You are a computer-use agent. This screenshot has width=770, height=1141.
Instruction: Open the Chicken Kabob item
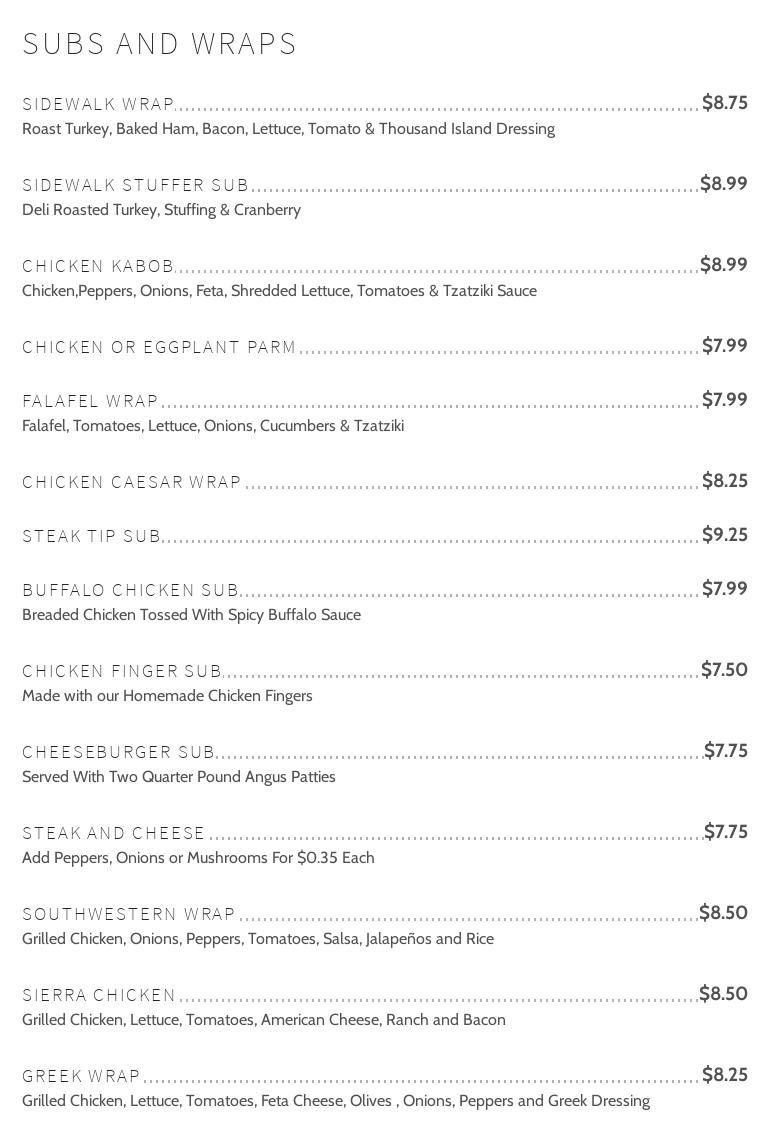(x=98, y=266)
